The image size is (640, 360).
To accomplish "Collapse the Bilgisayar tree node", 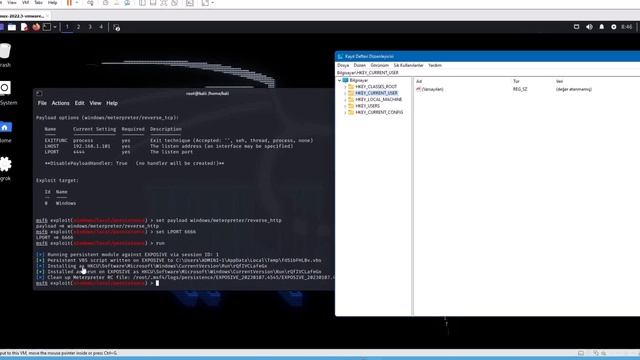I will [339, 80].
